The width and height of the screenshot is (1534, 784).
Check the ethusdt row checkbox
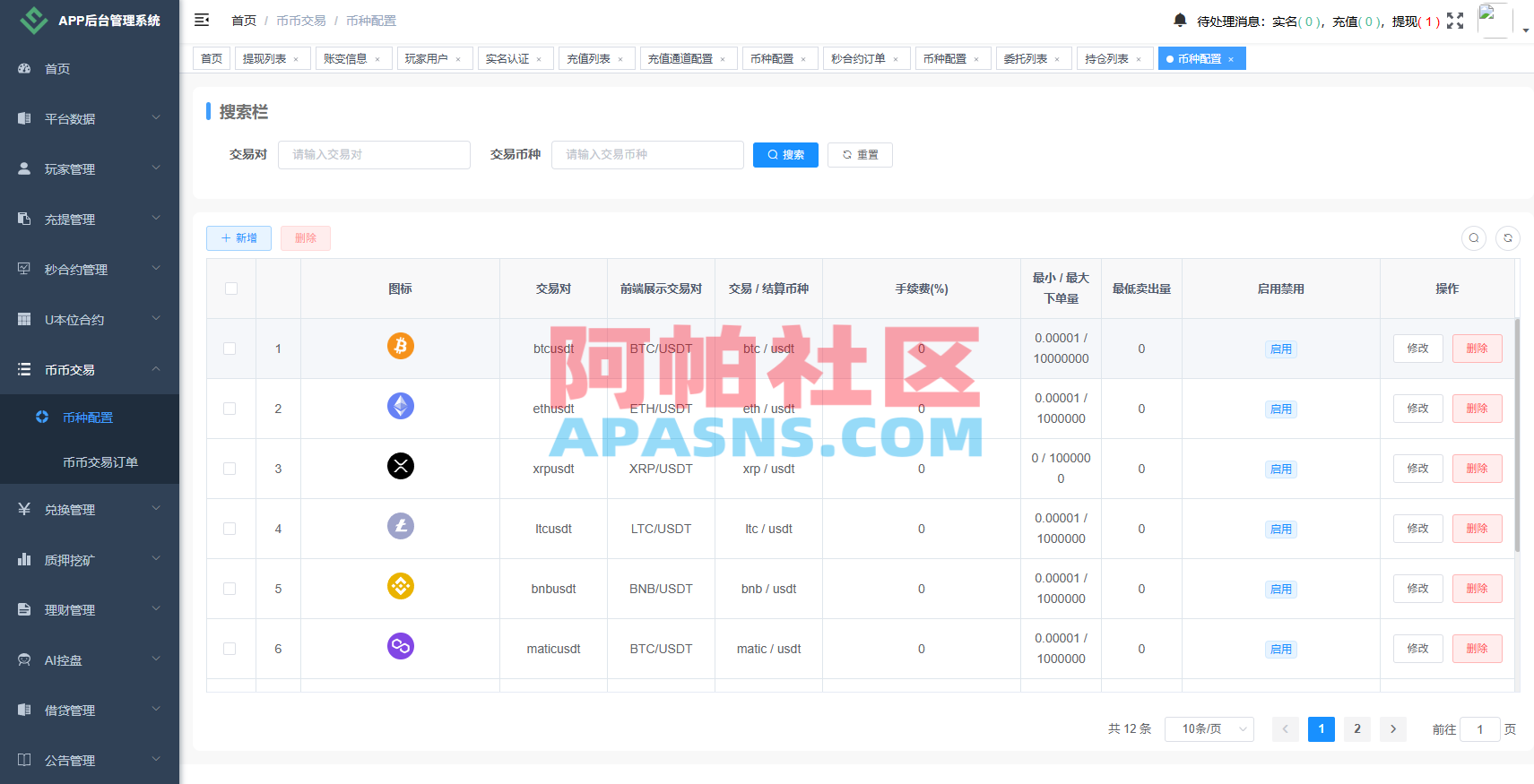[230, 409]
